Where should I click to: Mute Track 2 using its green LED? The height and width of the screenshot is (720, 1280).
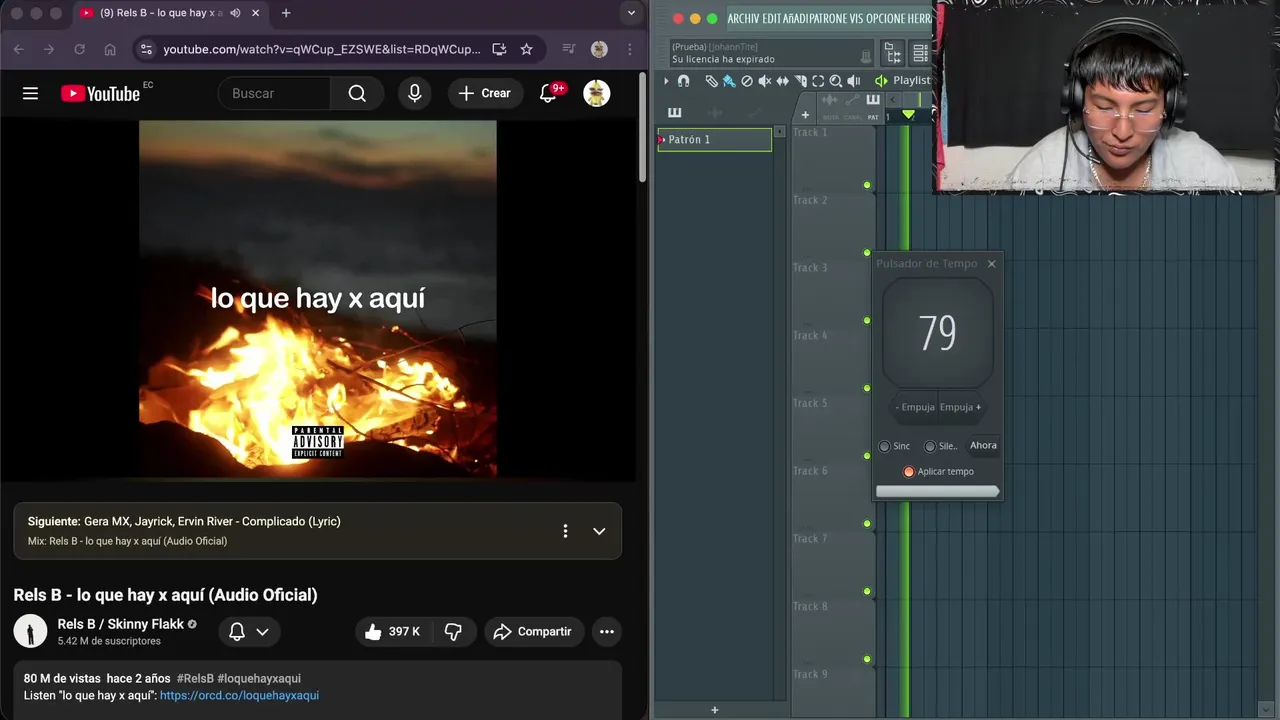[x=867, y=253]
